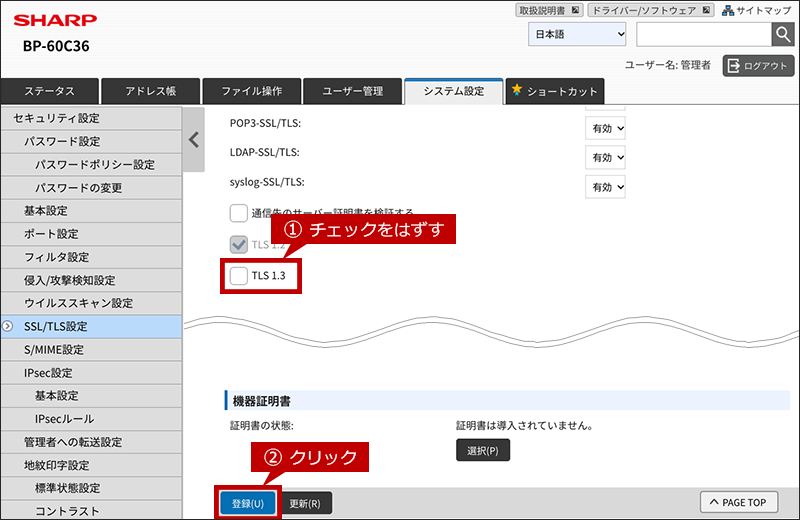Open the syslog-SSL/TLS dropdown

tap(605, 187)
